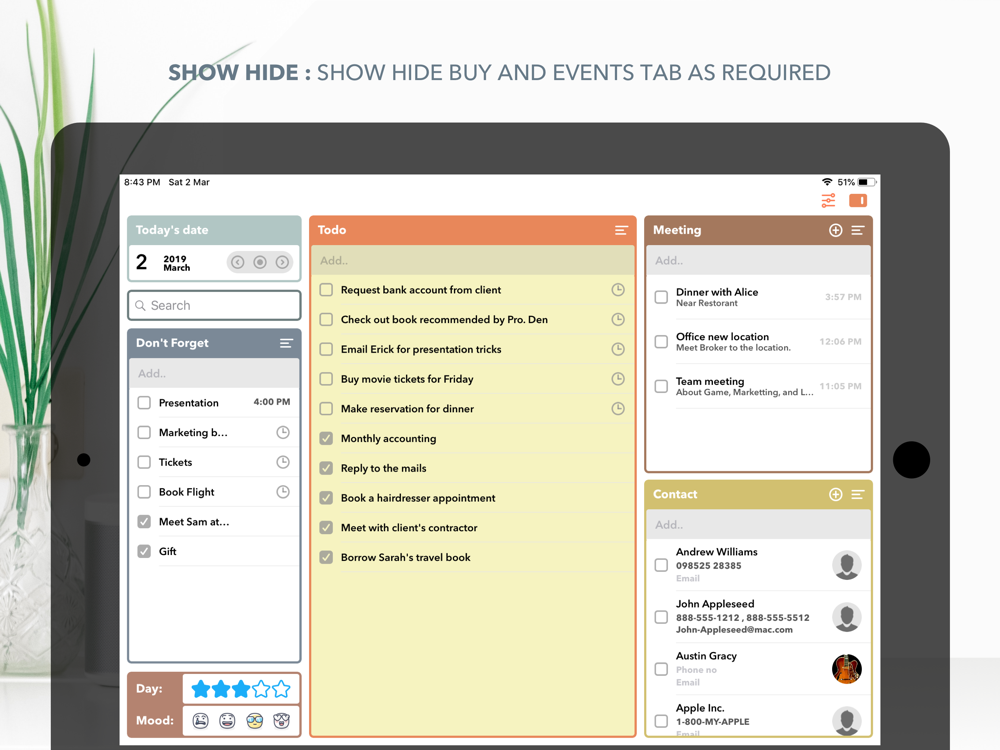Open Office new location meeting
The width and height of the screenshot is (1000, 750).
click(758, 342)
